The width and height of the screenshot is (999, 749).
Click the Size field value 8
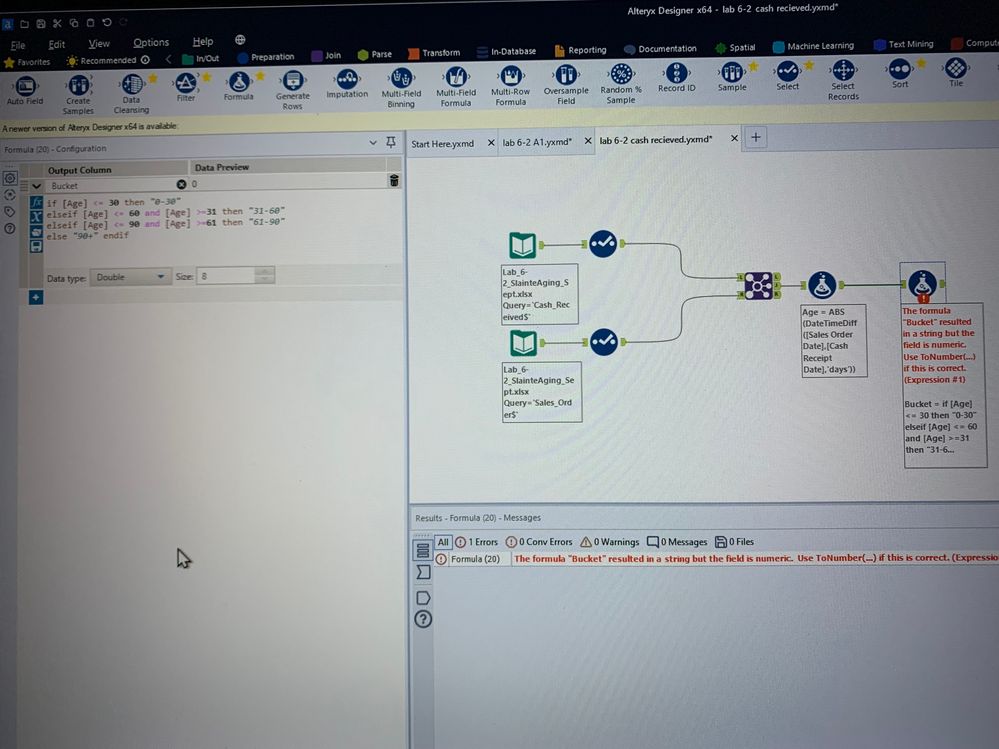point(226,276)
